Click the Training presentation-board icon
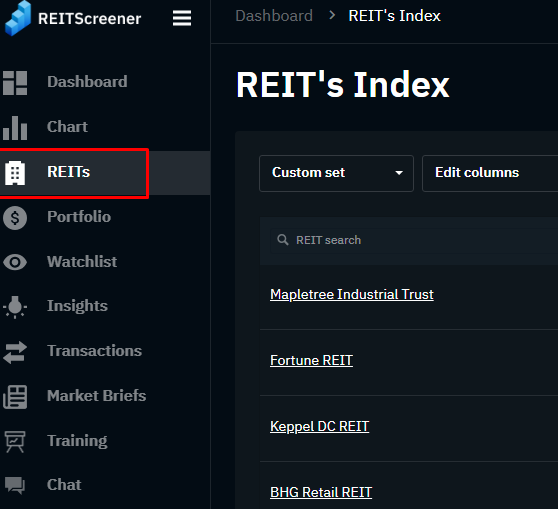The image size is (558, 509). 15,441
